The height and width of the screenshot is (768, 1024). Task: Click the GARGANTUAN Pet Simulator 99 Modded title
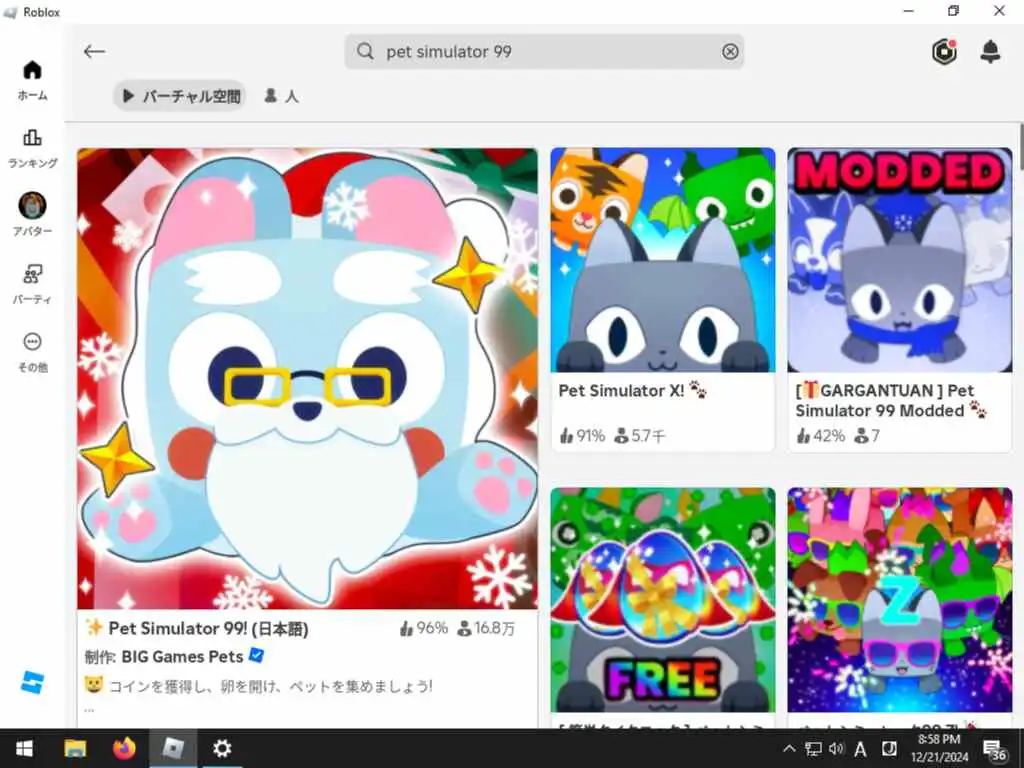pyautogui.click(x=891, y=400)
